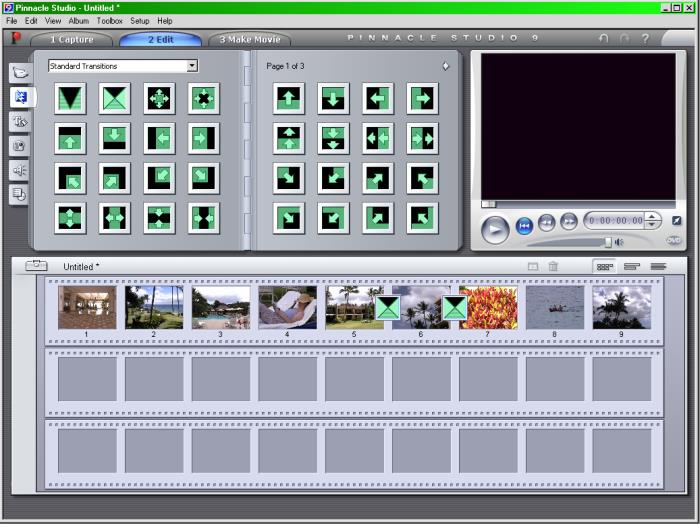The image size is (700, 524).
Task: Select the transition between clips 6 and 7
Action: click(x=454, y=308)
